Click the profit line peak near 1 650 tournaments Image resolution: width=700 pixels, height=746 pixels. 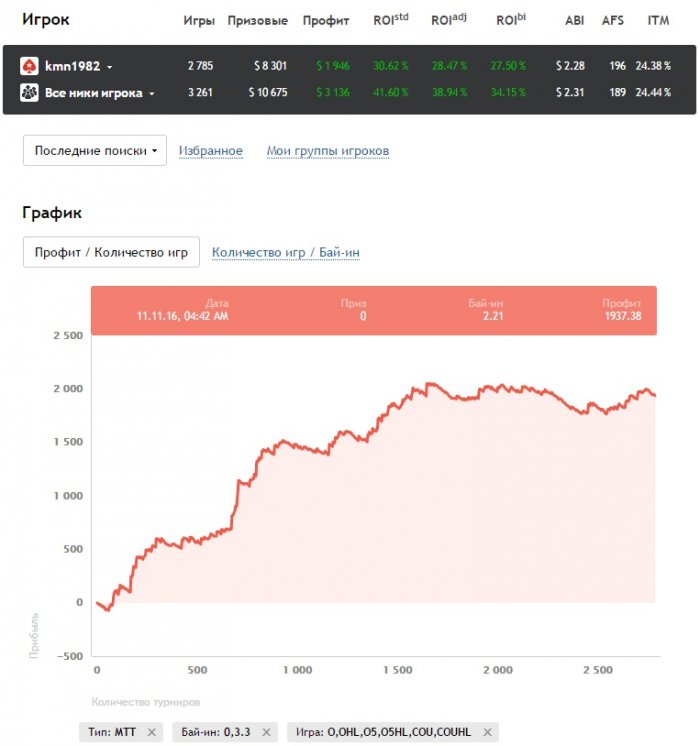(428, 383)
